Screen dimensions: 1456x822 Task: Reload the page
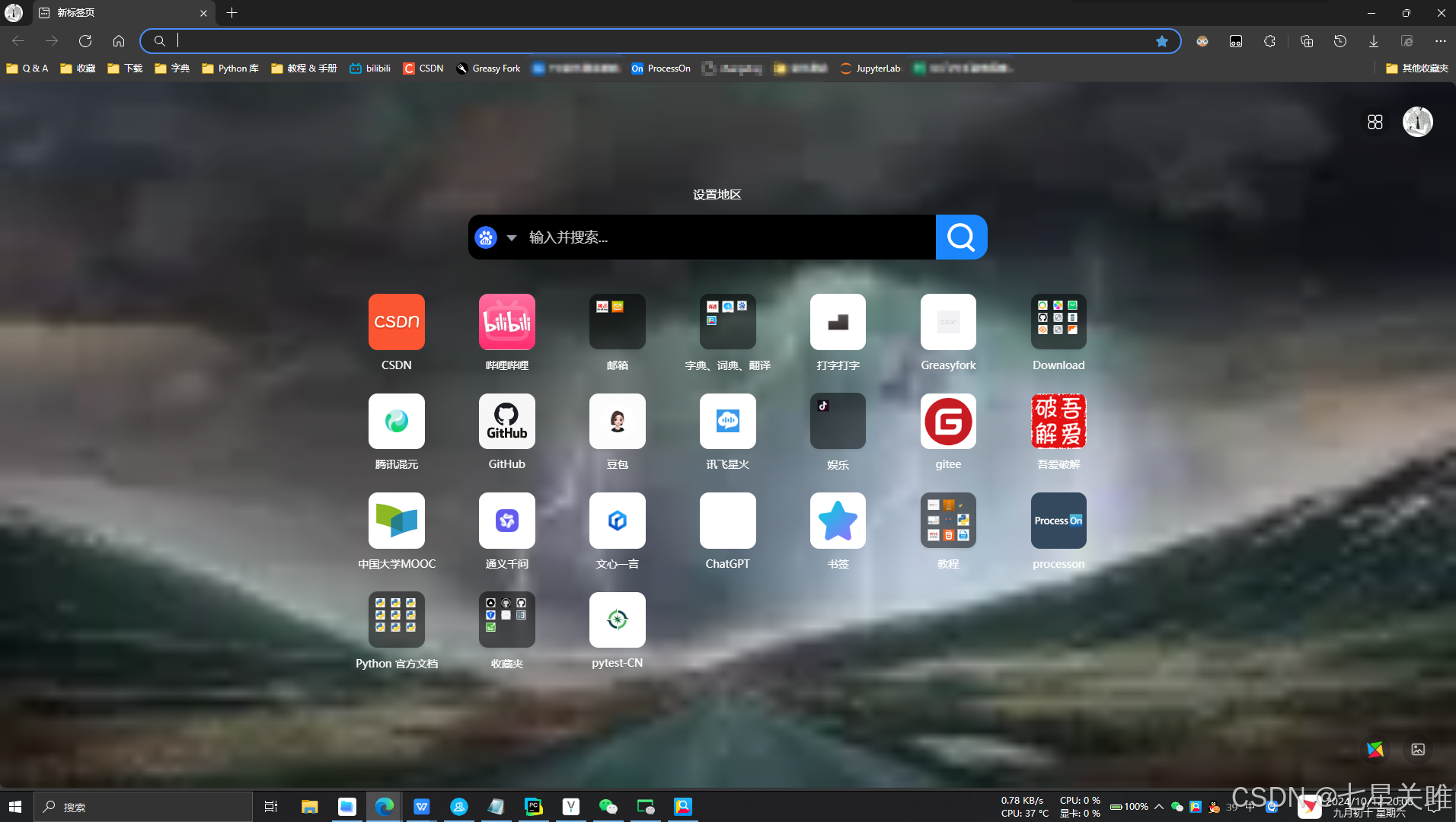click(85, 41)
